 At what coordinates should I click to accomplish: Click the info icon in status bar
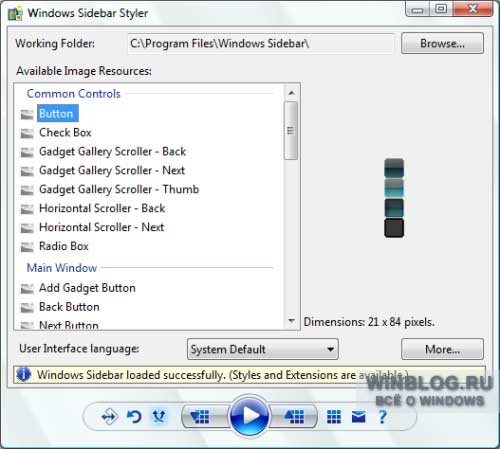point(23,374)
